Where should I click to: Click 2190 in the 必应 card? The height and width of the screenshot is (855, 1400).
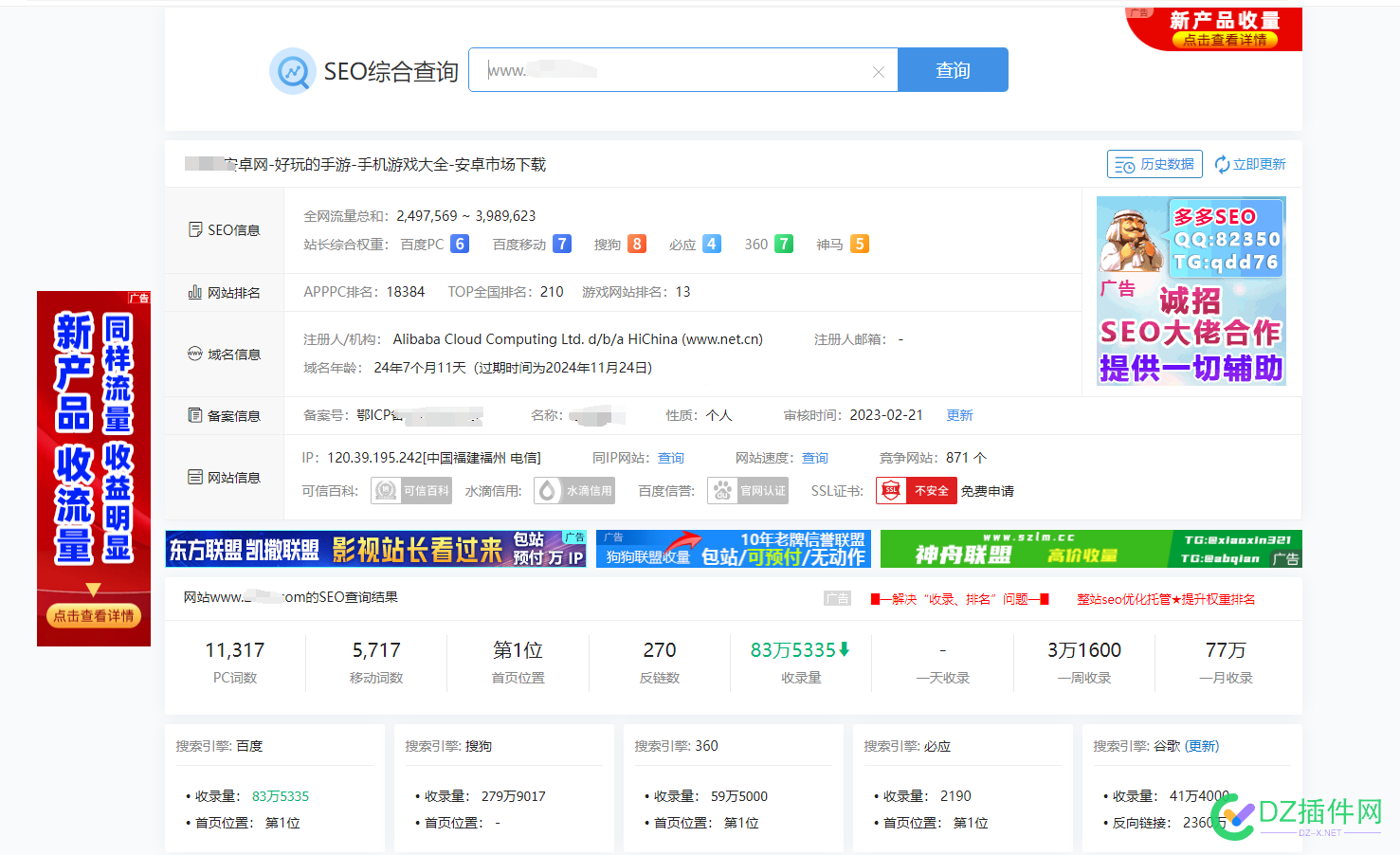tap(955, 796)
